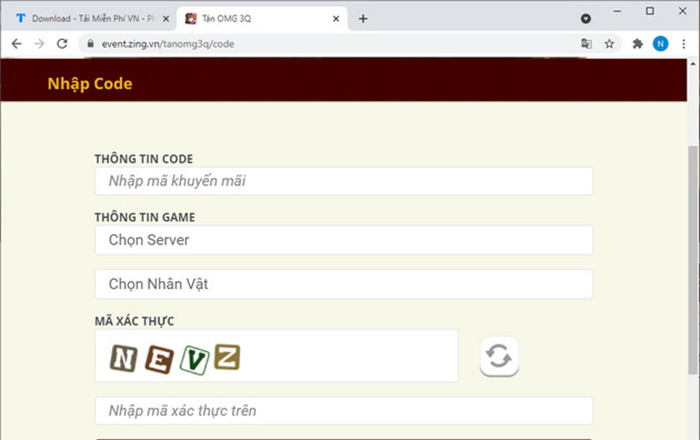Focus the Nhập mã khuyến mãi field
Screen dimensions: 700x440
pyautogui.click(x=344, y=181)
